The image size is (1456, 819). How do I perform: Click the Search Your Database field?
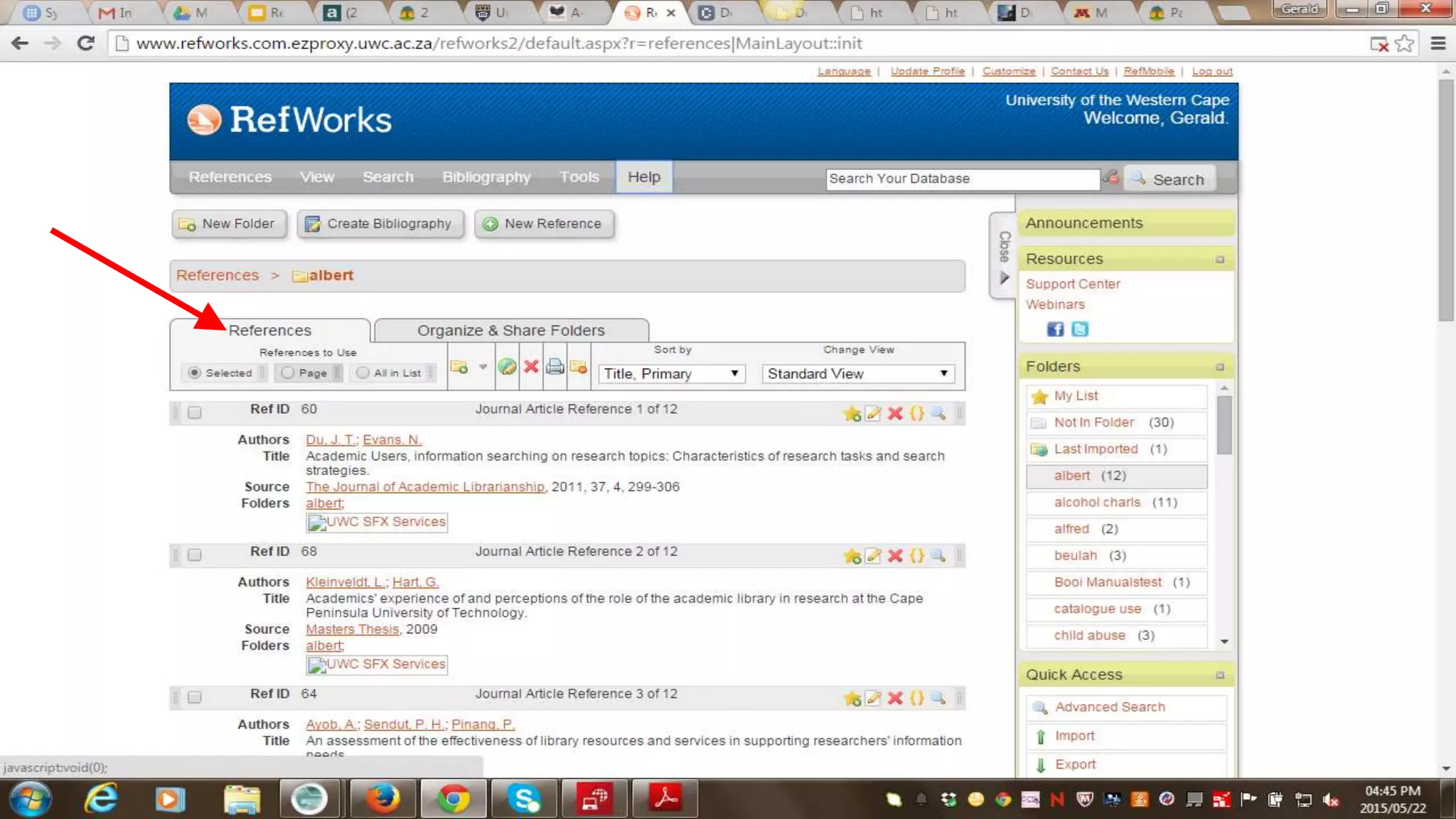click(962, 179)
